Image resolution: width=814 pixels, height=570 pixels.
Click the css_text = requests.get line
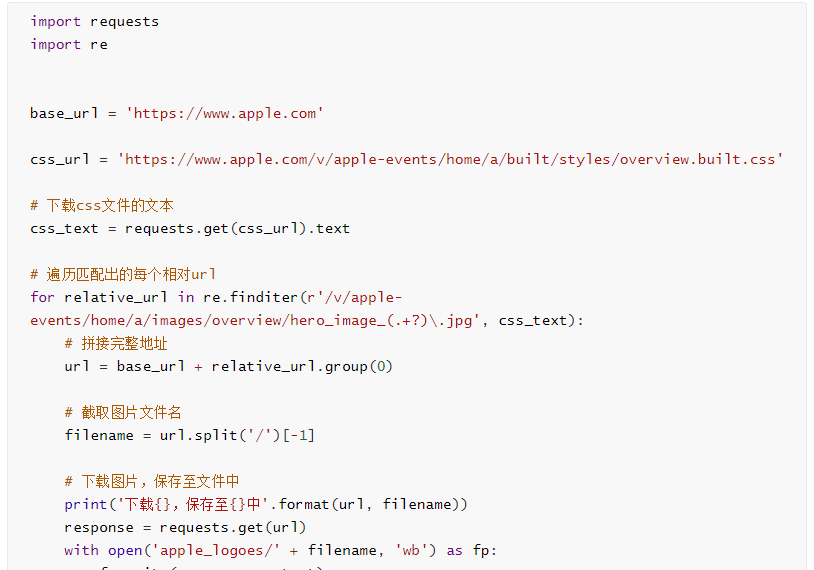pos(190,228)
